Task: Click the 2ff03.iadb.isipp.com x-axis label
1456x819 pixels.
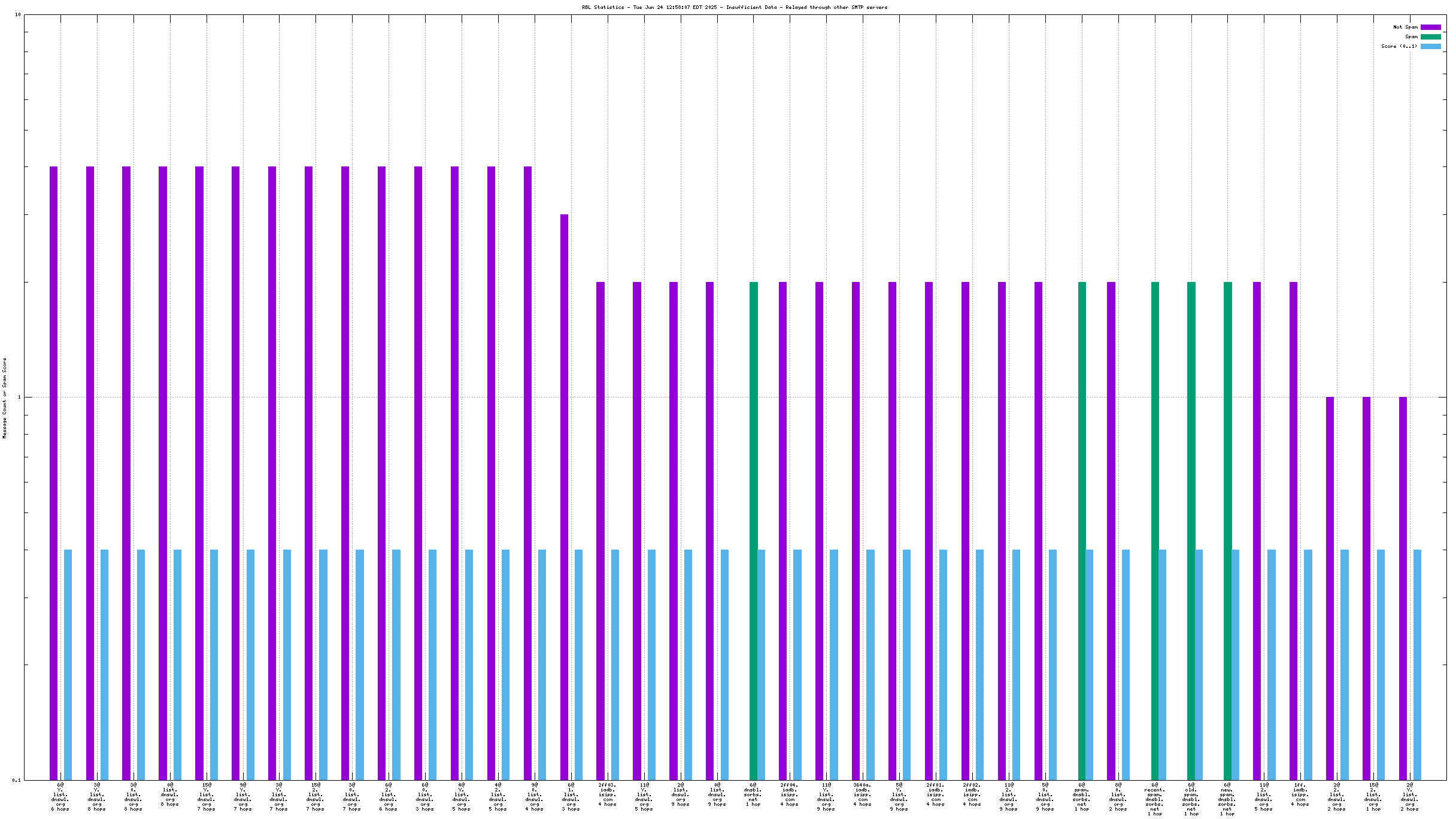Action: (607, 794)
